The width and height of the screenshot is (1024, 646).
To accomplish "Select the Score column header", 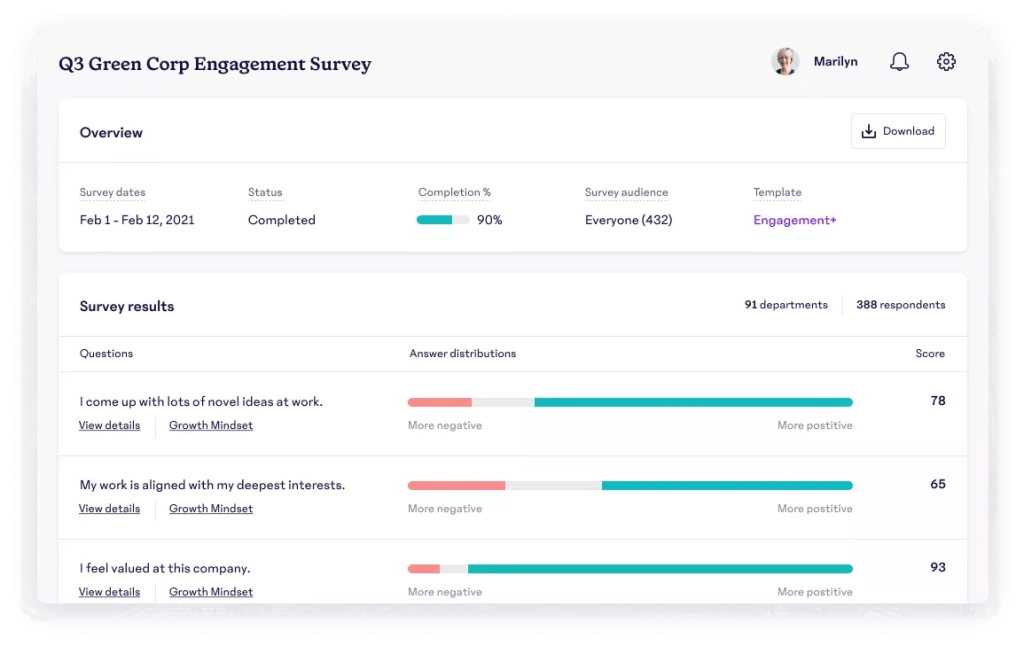I will pyautogui.click(x=930, y=353).
